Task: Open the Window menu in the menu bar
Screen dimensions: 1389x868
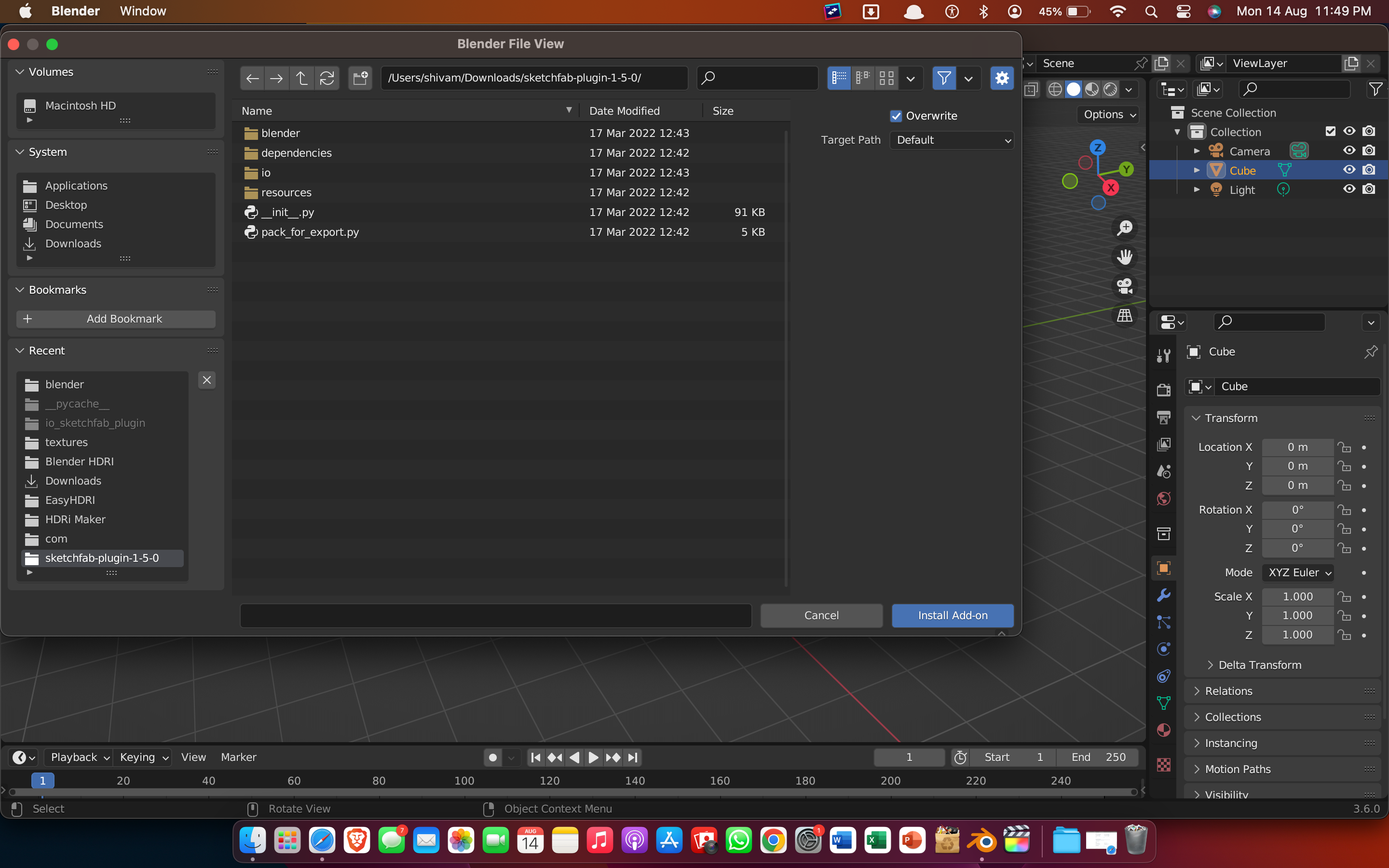Action: pyautogui.click(x=142, y=11)
